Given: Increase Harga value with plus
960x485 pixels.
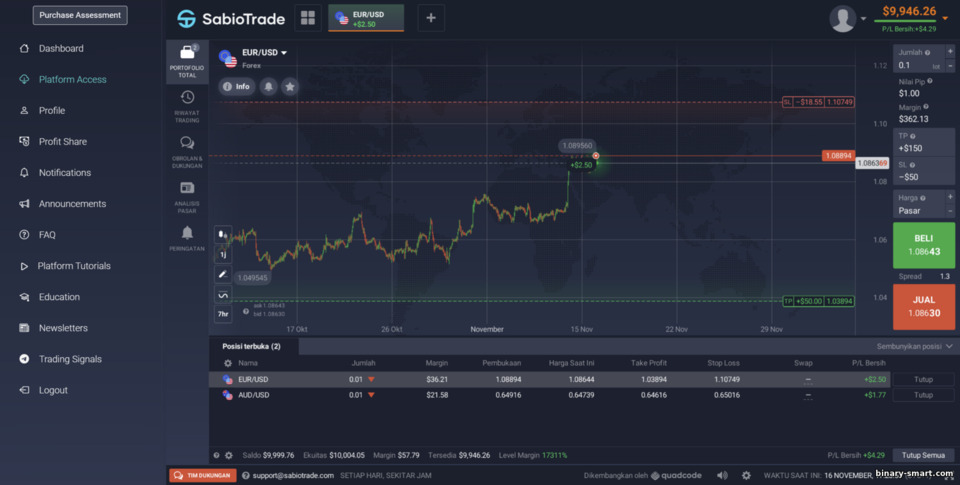Looking at the screenshot, I should (950, 197).
